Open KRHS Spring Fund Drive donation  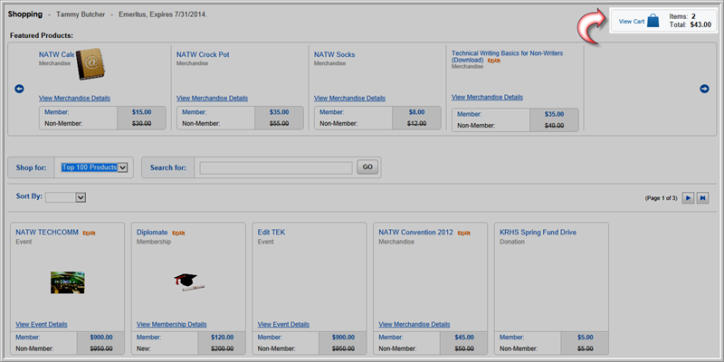tap(538, 232)
